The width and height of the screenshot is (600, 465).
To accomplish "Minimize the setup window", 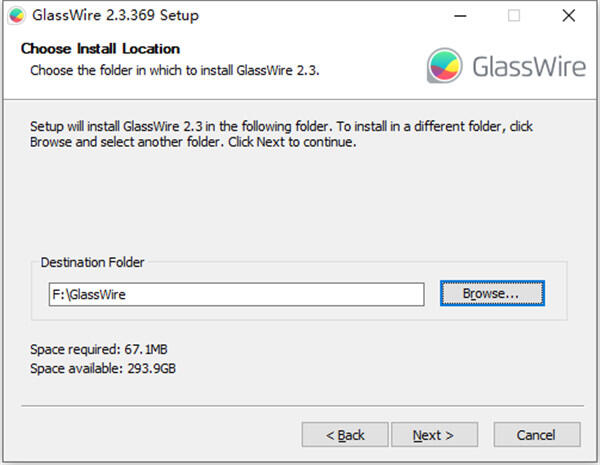I will pyautogui.click(x=459, y=16).
